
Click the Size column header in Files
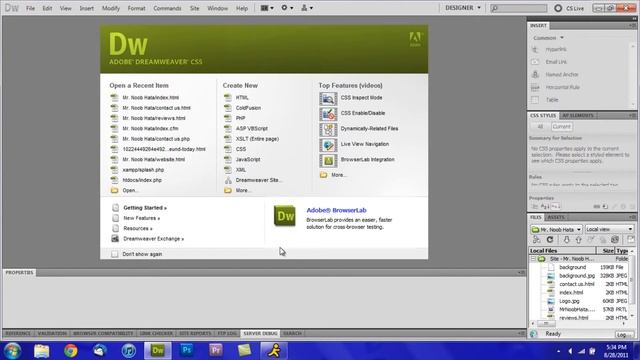click(606, 251)
